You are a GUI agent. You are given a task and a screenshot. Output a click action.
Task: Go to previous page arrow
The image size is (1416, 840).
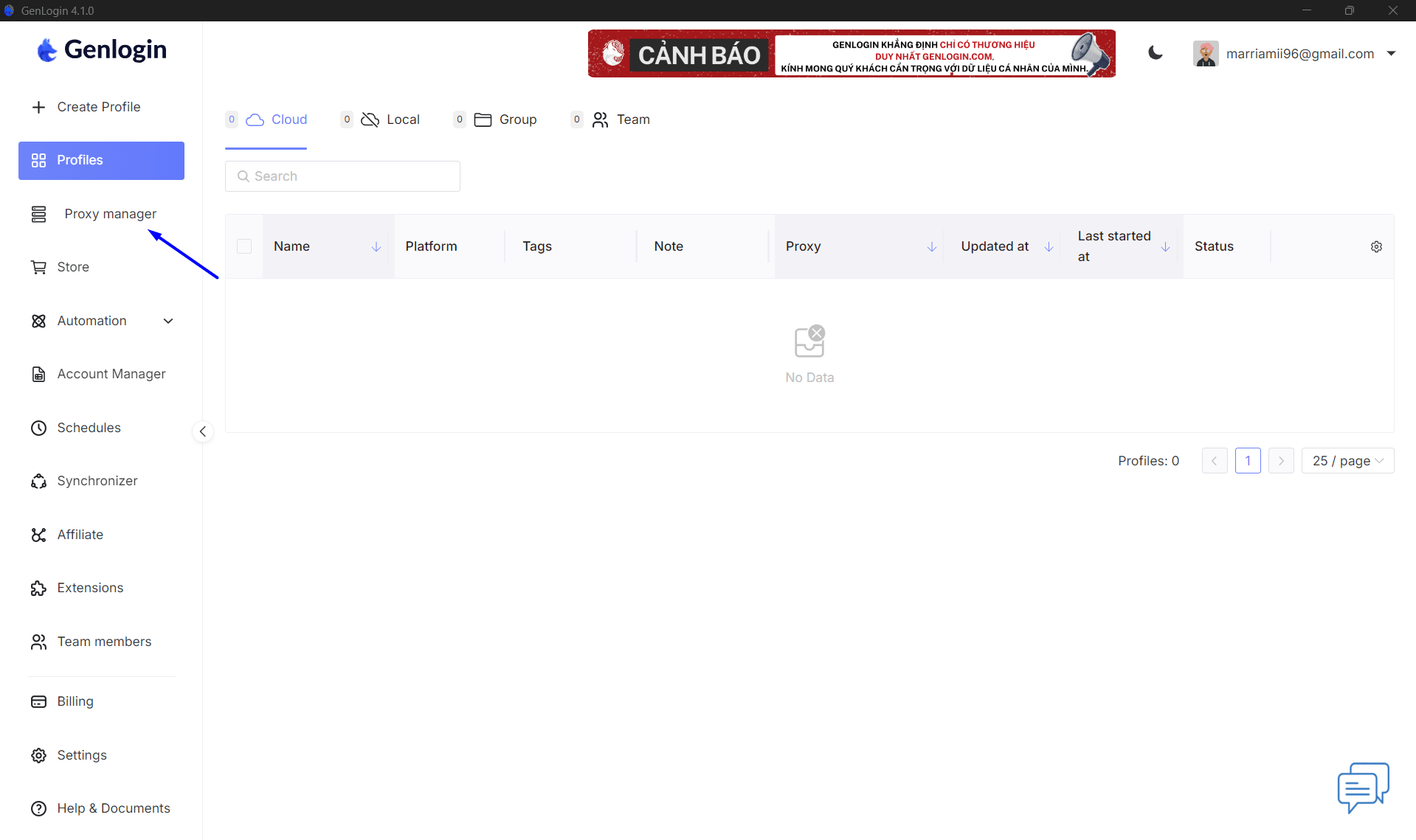tap(1215, 461)
